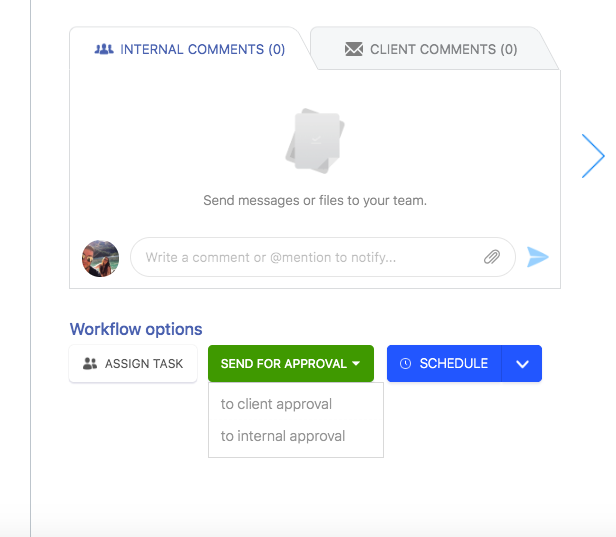Click the Assign Task button
Viewport: 616px width, 537px height.
[x=133, y=363]
